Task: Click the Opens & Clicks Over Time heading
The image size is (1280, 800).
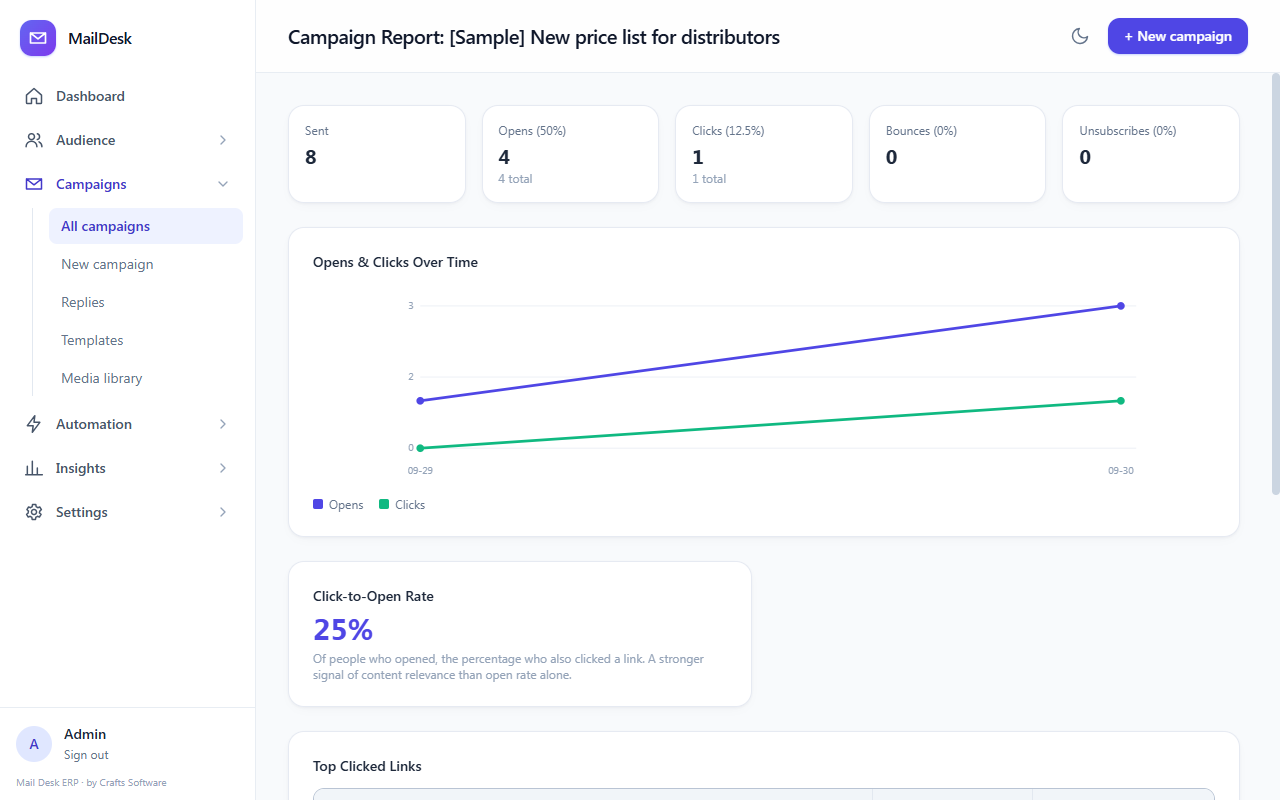Action: [x=395, y=262]
